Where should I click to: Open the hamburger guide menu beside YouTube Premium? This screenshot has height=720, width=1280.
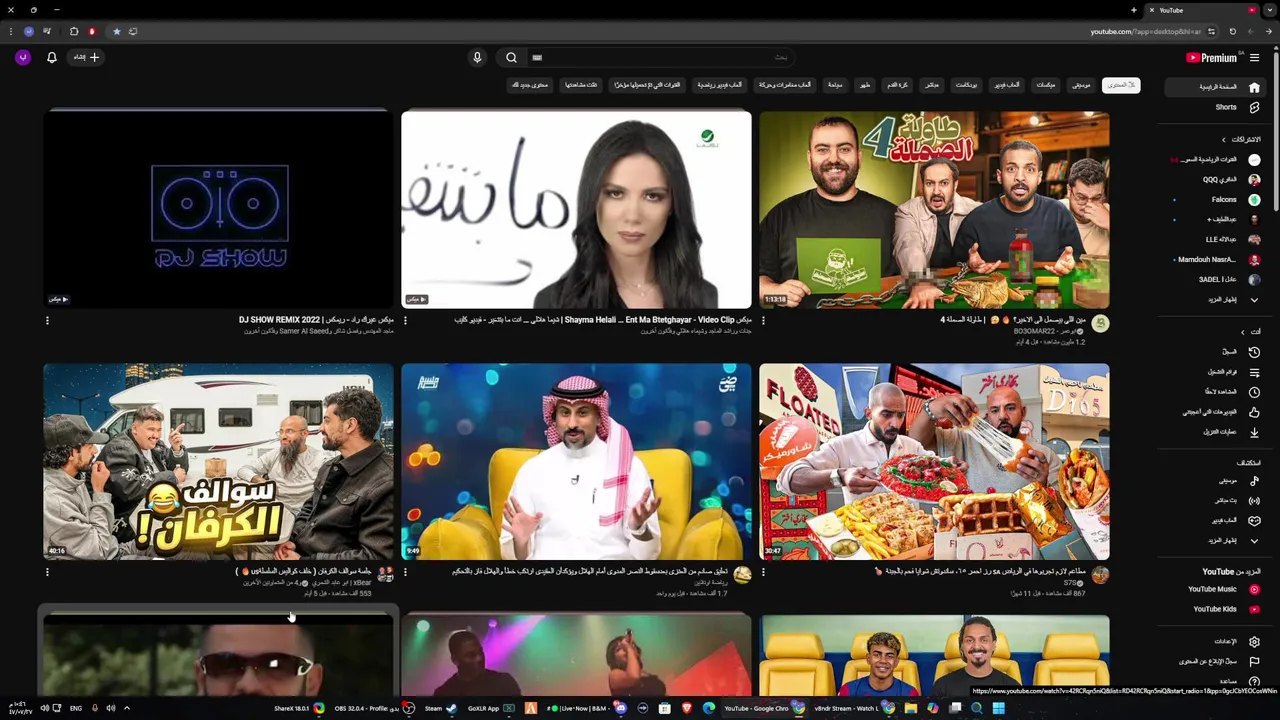tap(1254, 58)
